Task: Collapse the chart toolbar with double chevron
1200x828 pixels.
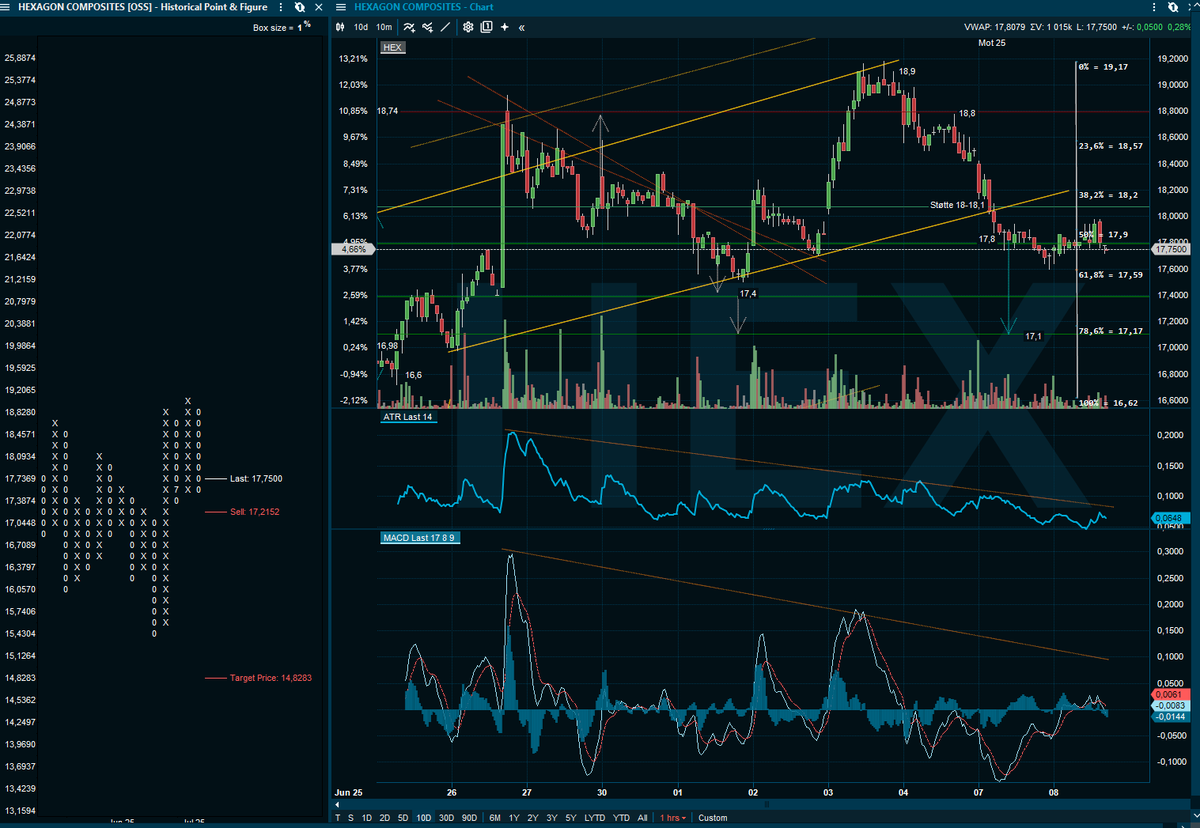Action: pos(521,27)
